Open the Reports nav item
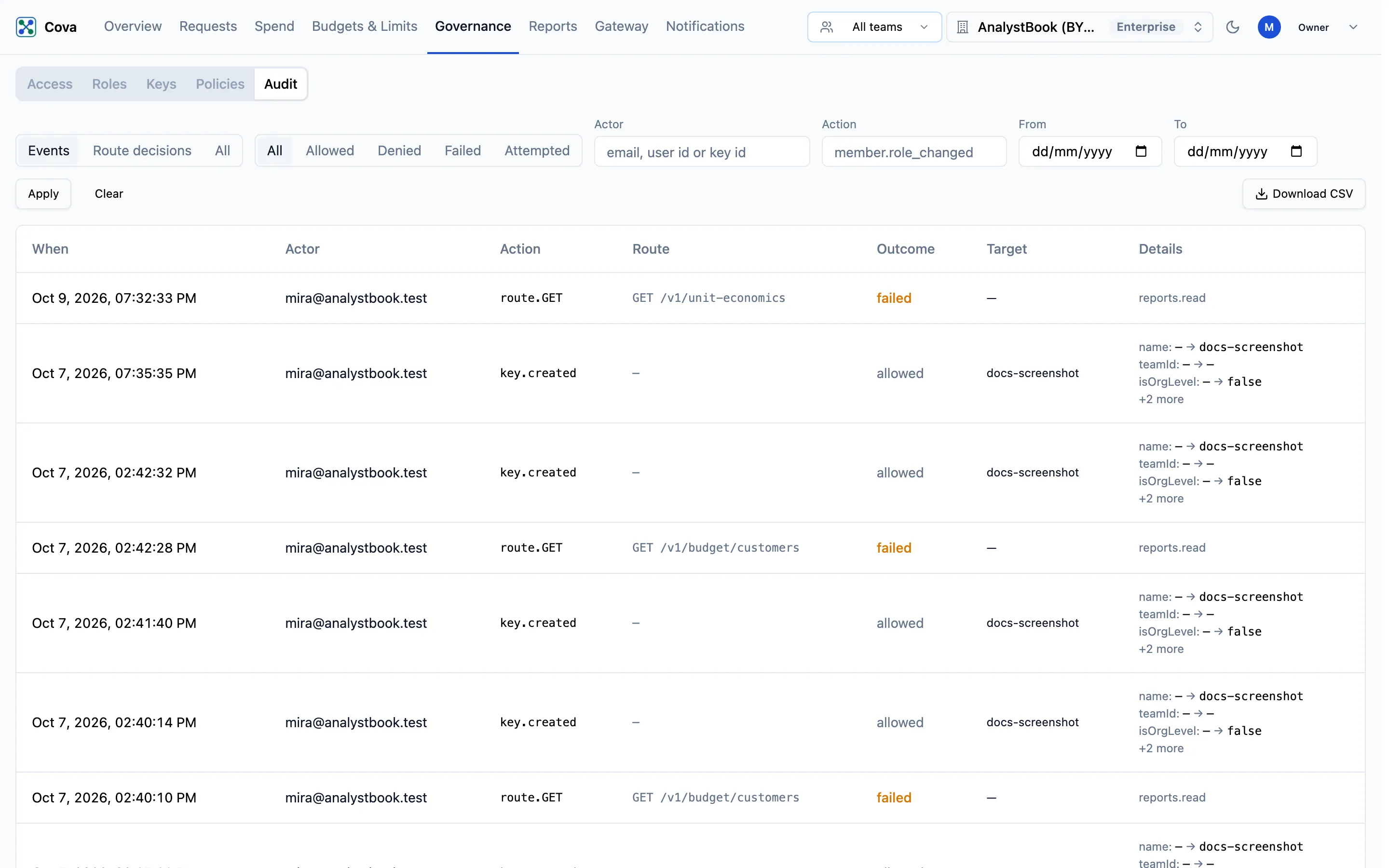The height and width of the screenshot is (868, 1389). click(x=553, y=27)
